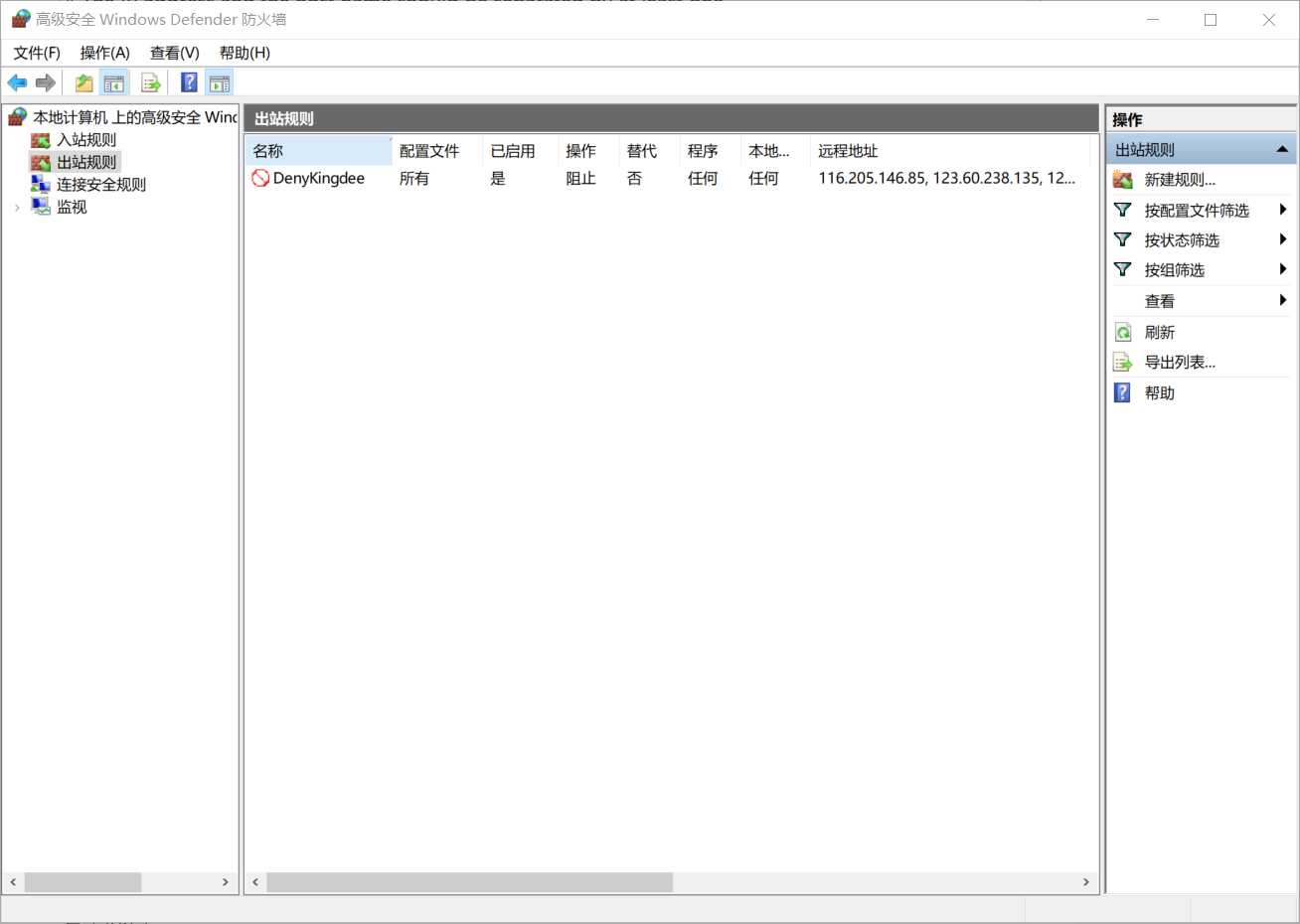The width and height of the screenshot is (1300, 924).
Task: Sort by the 配置文件 column header
Action: (437, 150)
